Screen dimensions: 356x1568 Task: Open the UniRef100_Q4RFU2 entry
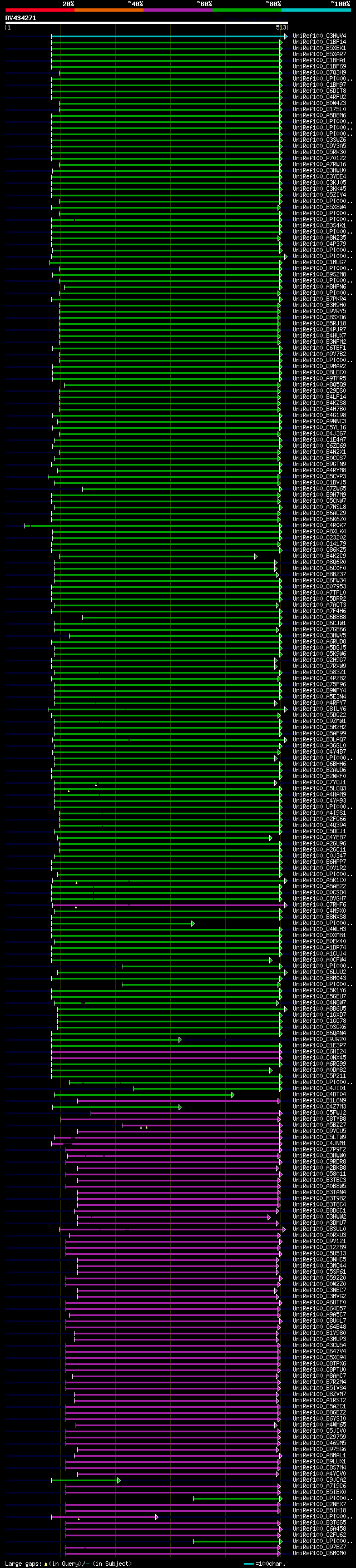319,97
